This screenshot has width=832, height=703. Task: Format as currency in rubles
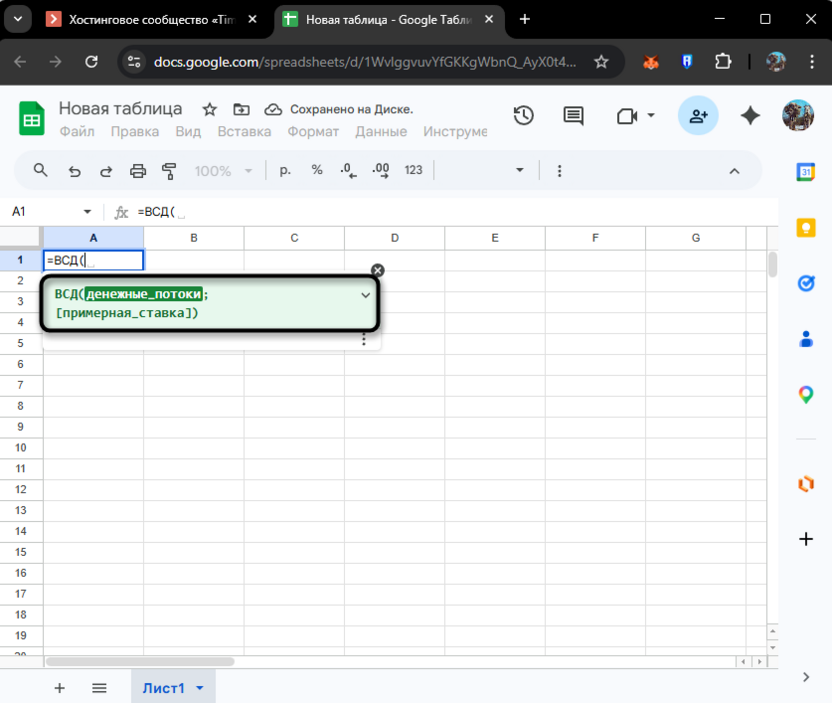pos(285,170)
